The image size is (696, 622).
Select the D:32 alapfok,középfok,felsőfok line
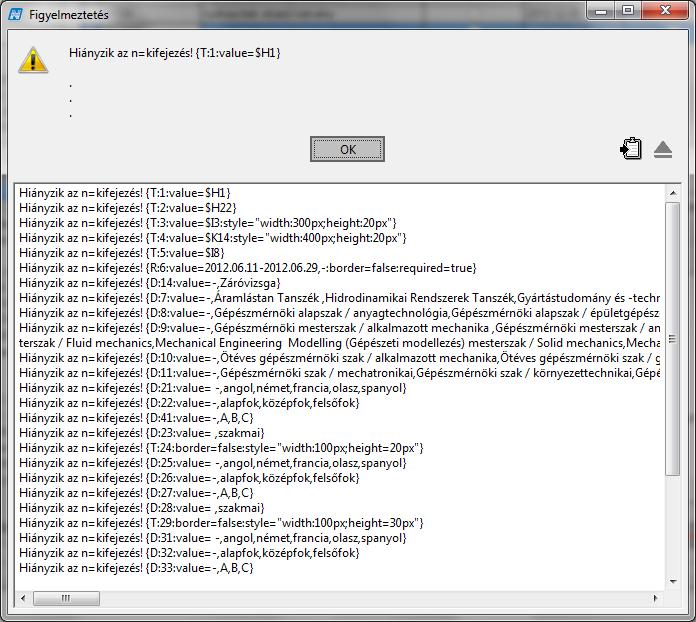pyautogui.click(x=189, y=553)
